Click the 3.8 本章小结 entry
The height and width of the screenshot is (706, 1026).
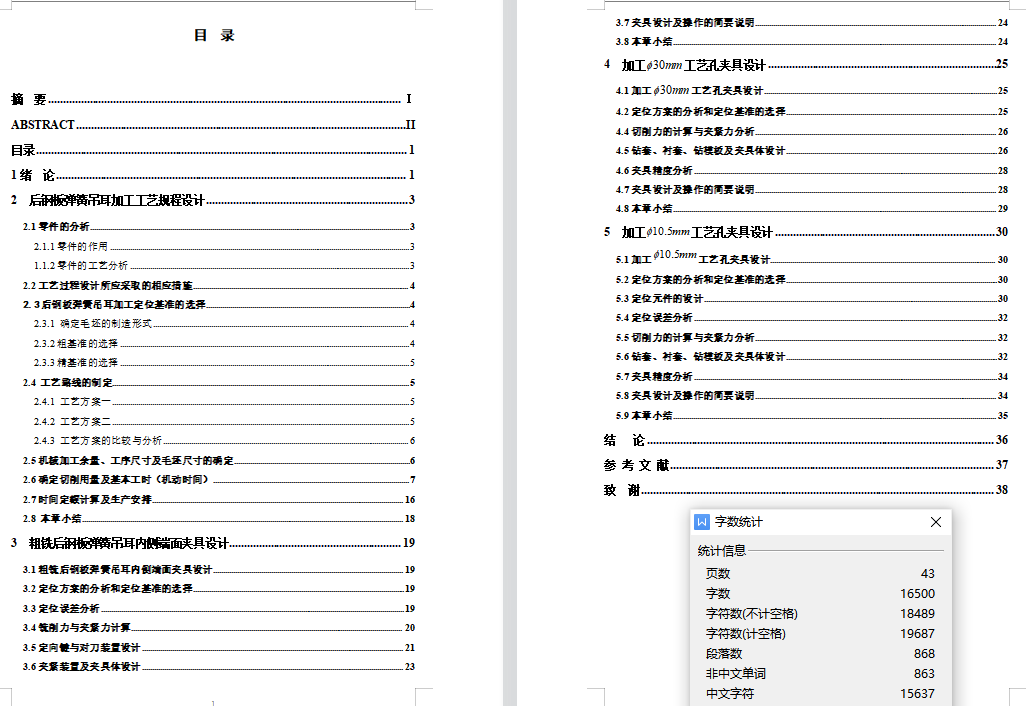pyautogui.click(x=811, y=41)
